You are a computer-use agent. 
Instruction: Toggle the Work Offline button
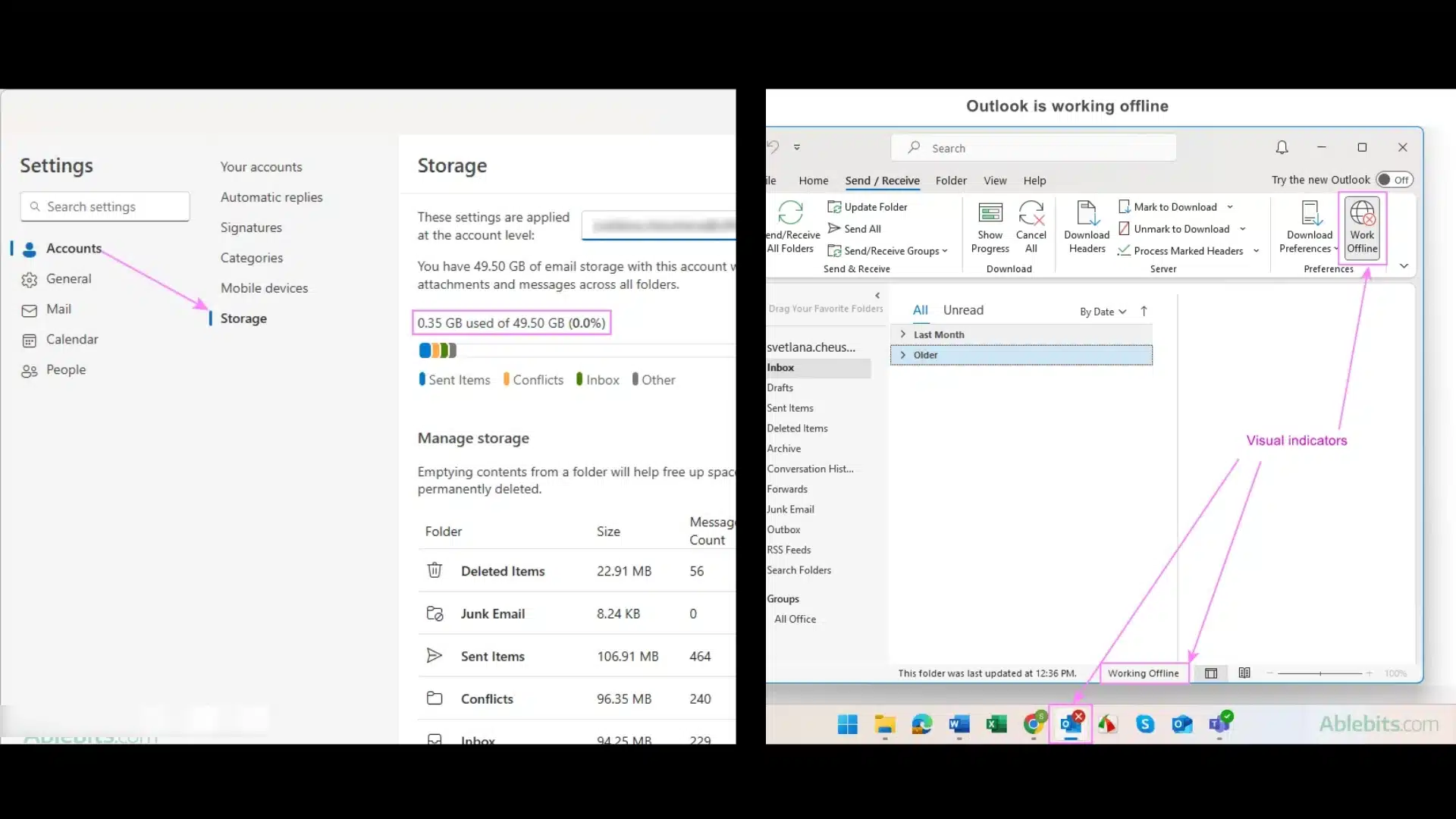pyautogui.click(x=1362, y=227)
